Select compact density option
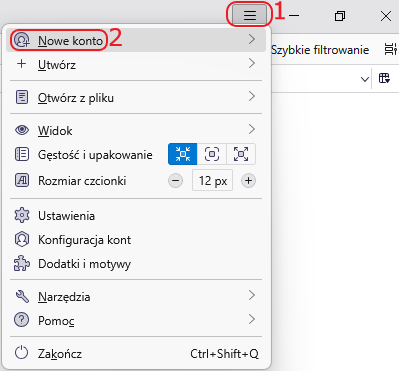Image resolution: width=399 pixels, height=371 pixels. (x=183, y=154)
